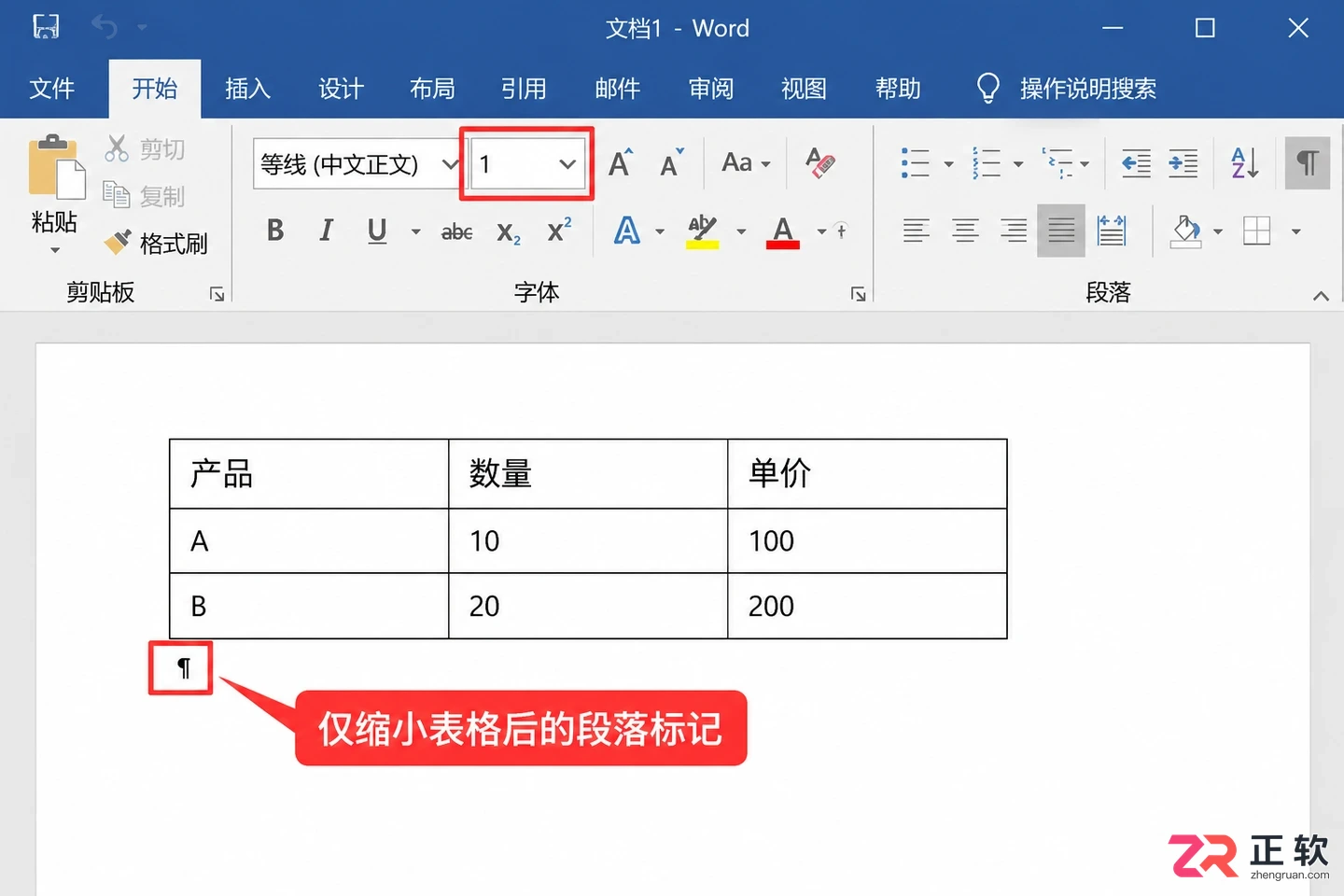Click the Save icon in title bar
This screenshot has height=896, width=1344.
46,27
